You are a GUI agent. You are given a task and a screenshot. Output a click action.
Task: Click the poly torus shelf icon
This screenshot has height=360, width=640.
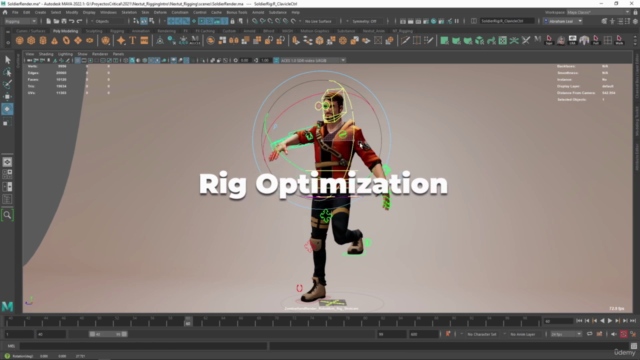[66, 40]
